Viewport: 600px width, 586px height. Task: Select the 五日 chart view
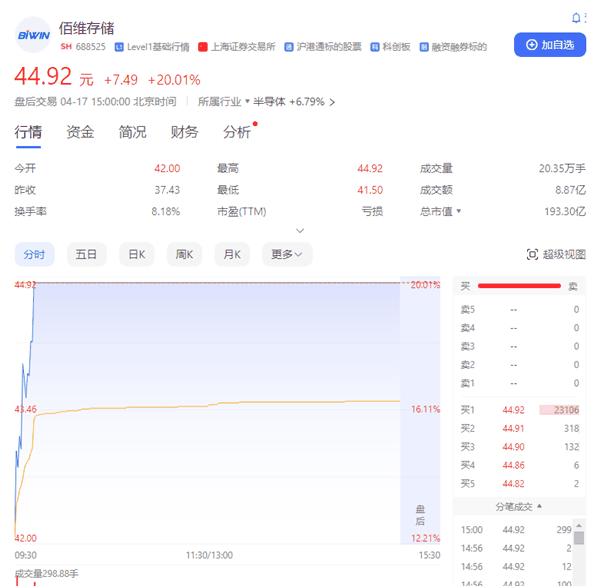tap(86, 254)
